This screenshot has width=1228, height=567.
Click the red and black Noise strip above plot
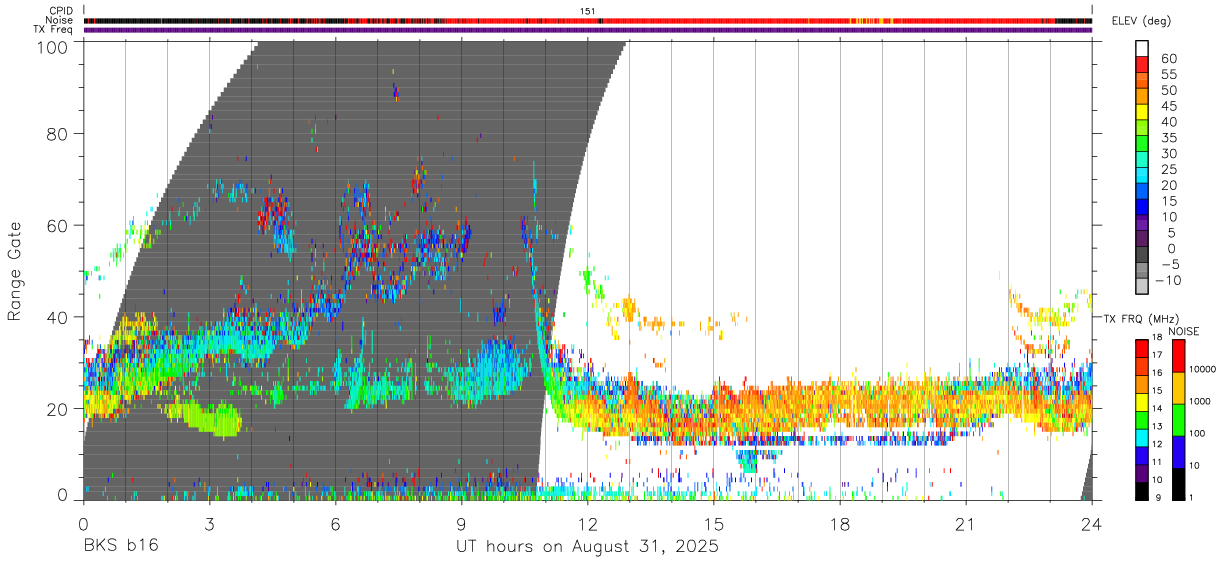click(587, 20)
